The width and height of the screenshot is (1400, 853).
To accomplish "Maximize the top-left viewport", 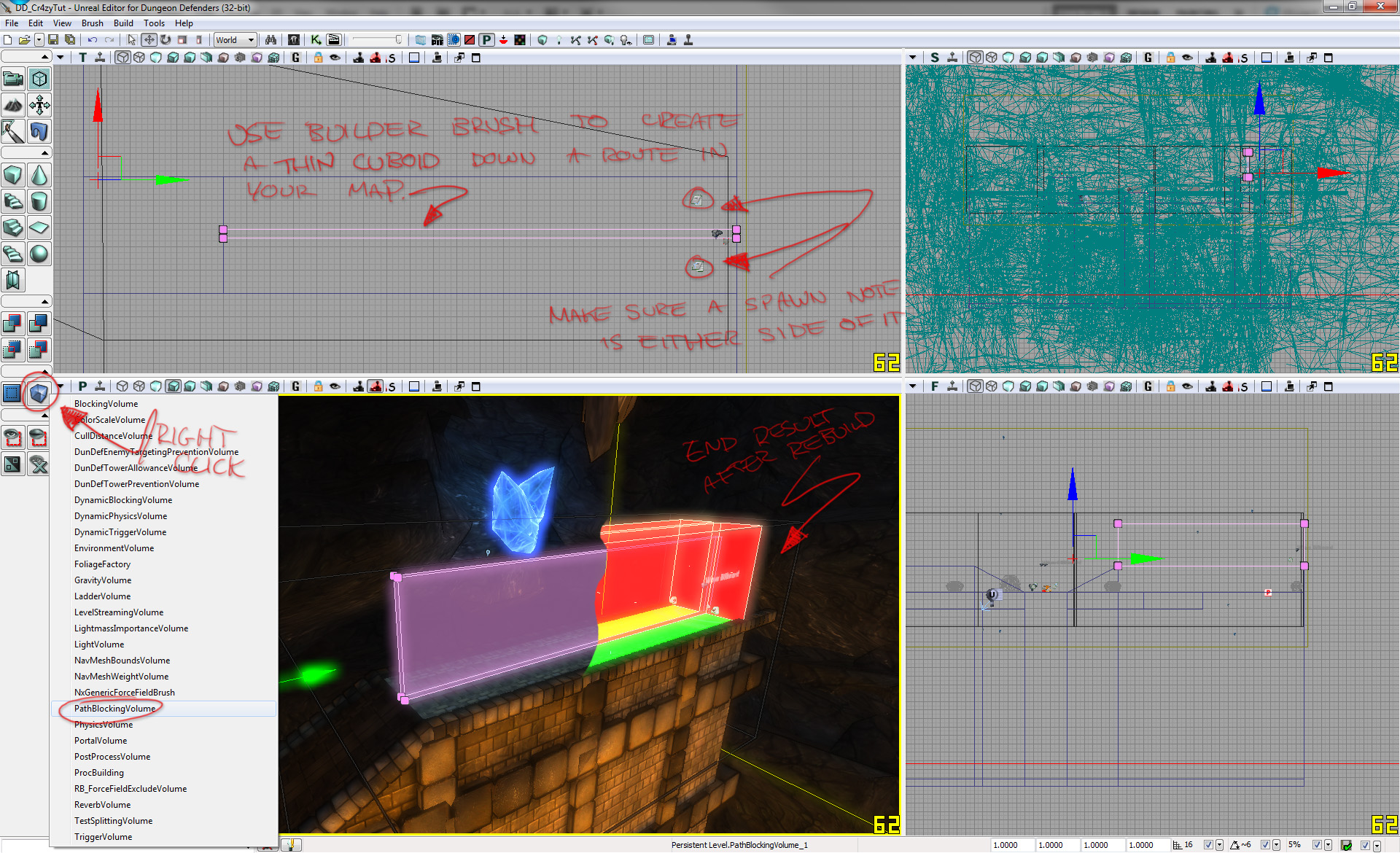I will [476, 58].
